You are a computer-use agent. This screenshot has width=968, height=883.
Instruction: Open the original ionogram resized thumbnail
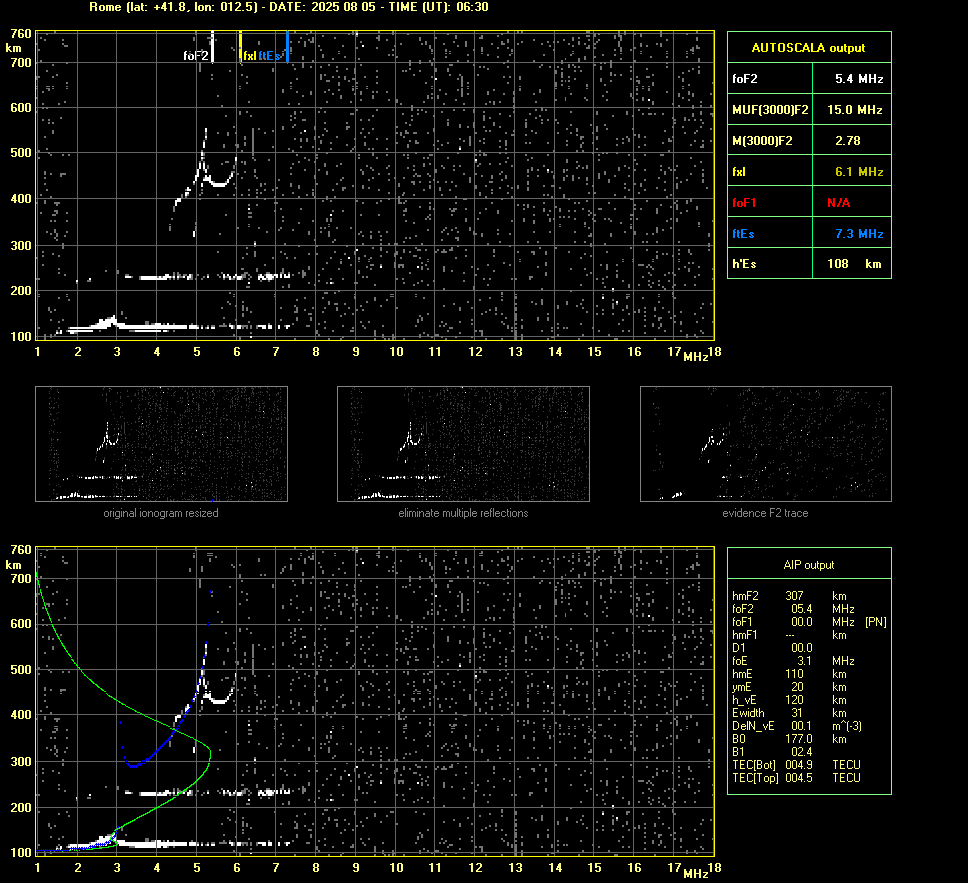pyautogui.click(x=161, y=444)
